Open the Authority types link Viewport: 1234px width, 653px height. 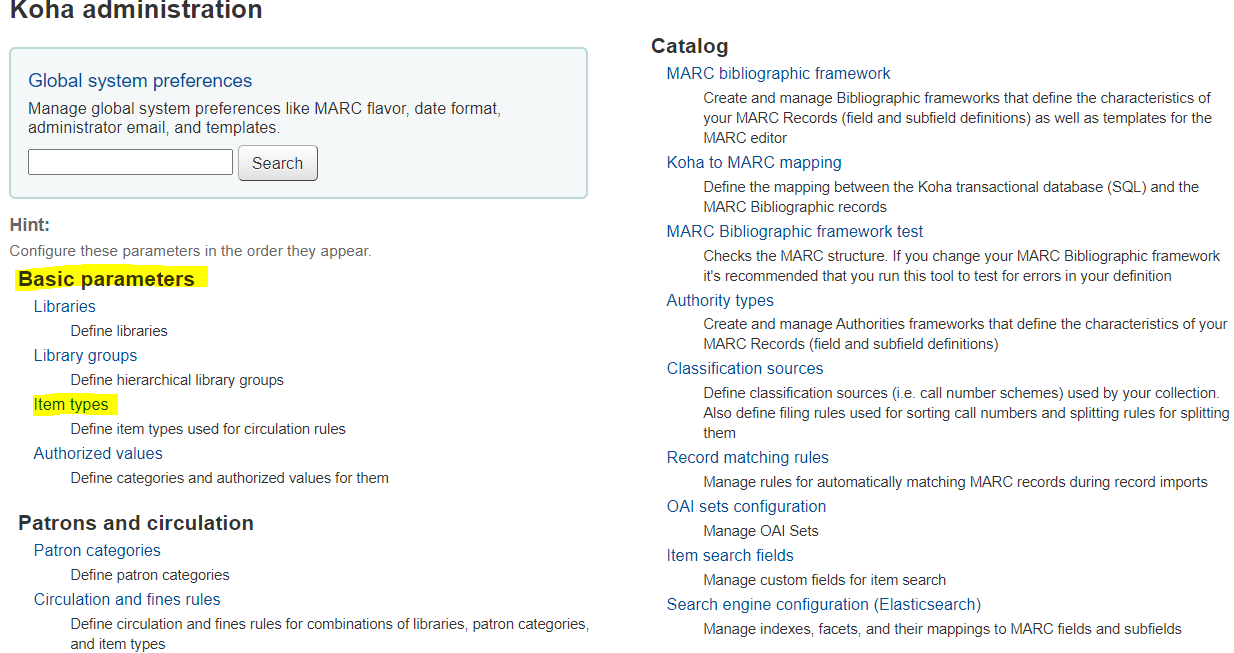[x=720, y=300]
